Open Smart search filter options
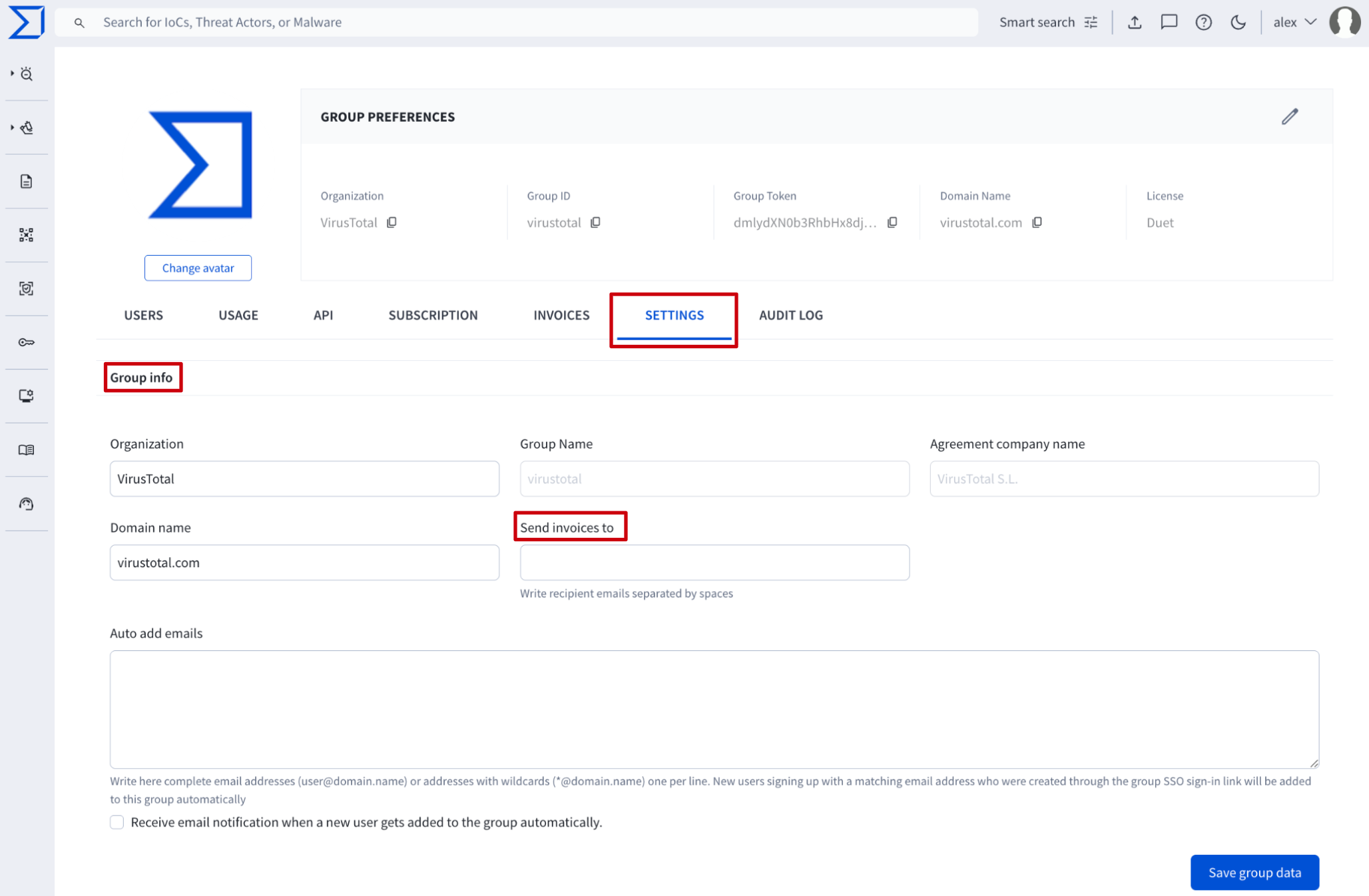 point(1091,23)
